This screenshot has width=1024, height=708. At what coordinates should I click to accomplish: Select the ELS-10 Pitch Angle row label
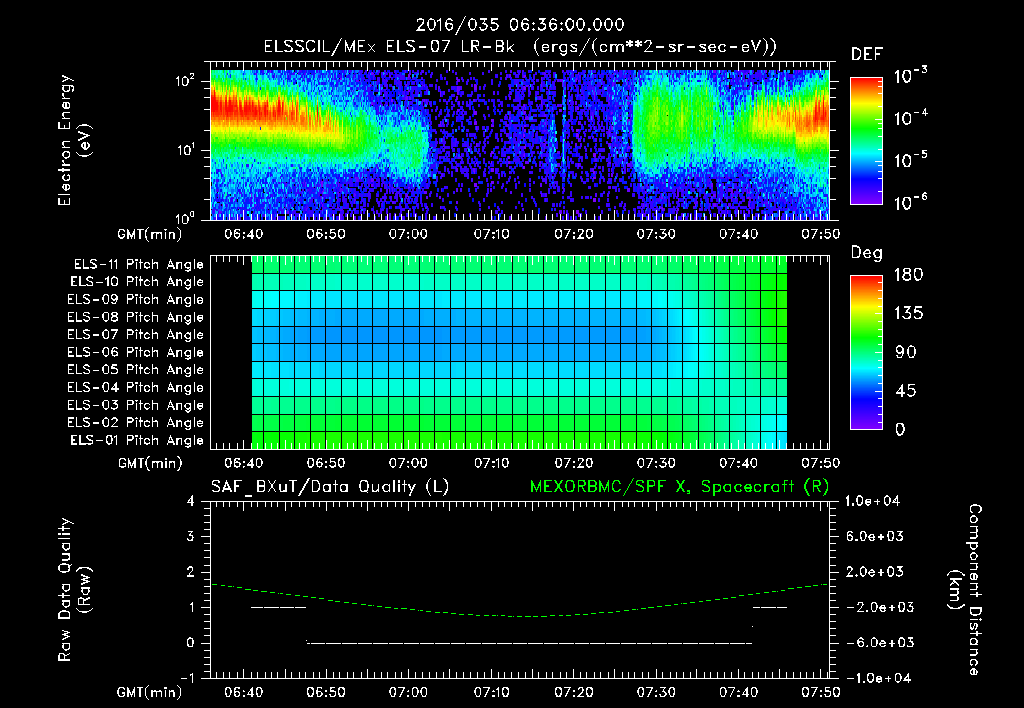tap(137, 282)
